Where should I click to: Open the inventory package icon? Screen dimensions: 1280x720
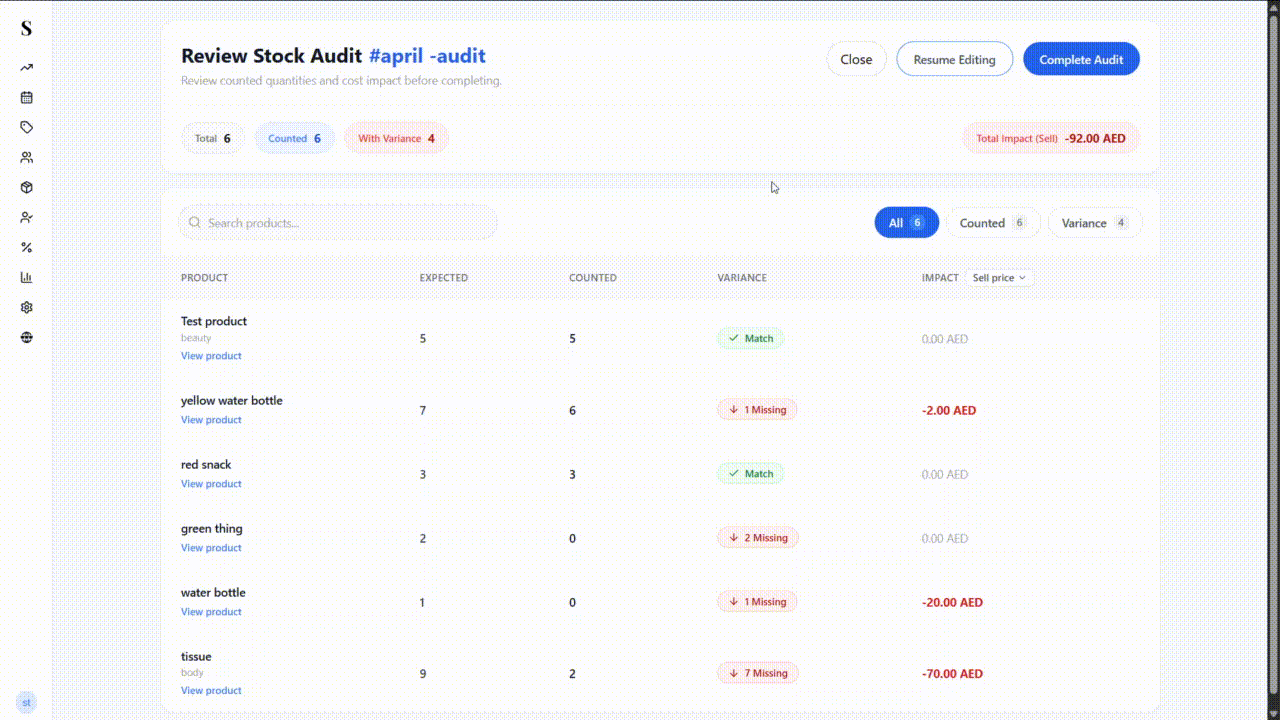point(25,187)
